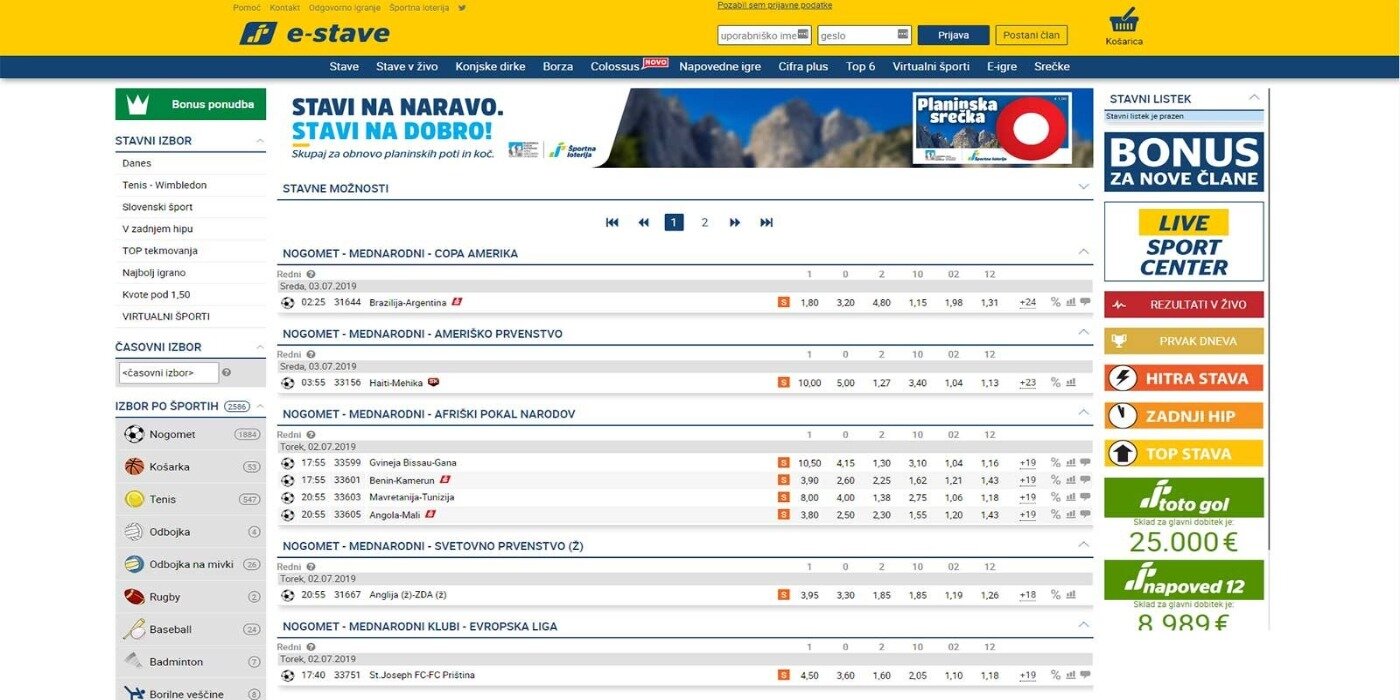Open the Borza menu item
The width and height of the screenshot is (1400, 700).
coord(558,67)
